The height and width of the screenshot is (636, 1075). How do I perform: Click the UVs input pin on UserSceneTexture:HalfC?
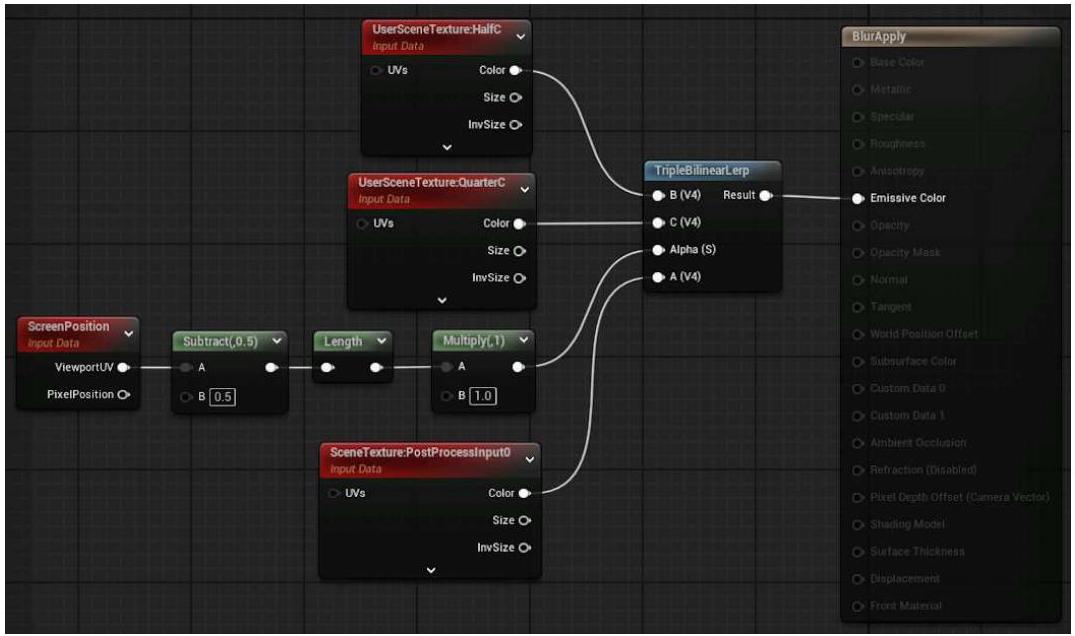pos(375,71)
